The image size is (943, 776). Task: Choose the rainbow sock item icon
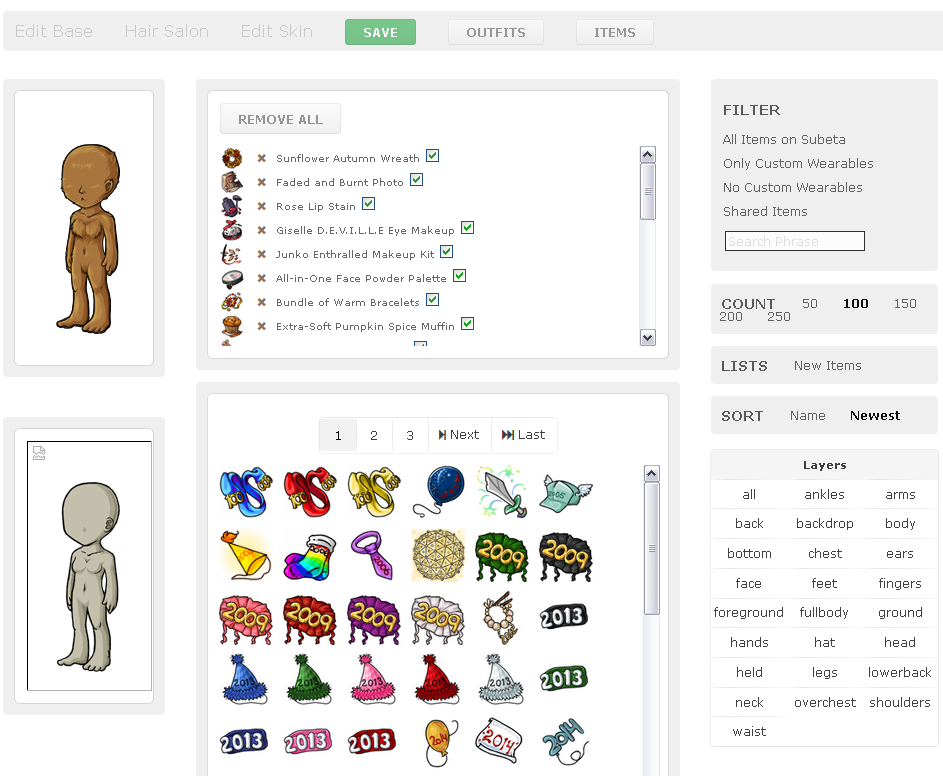pos(307,554)
